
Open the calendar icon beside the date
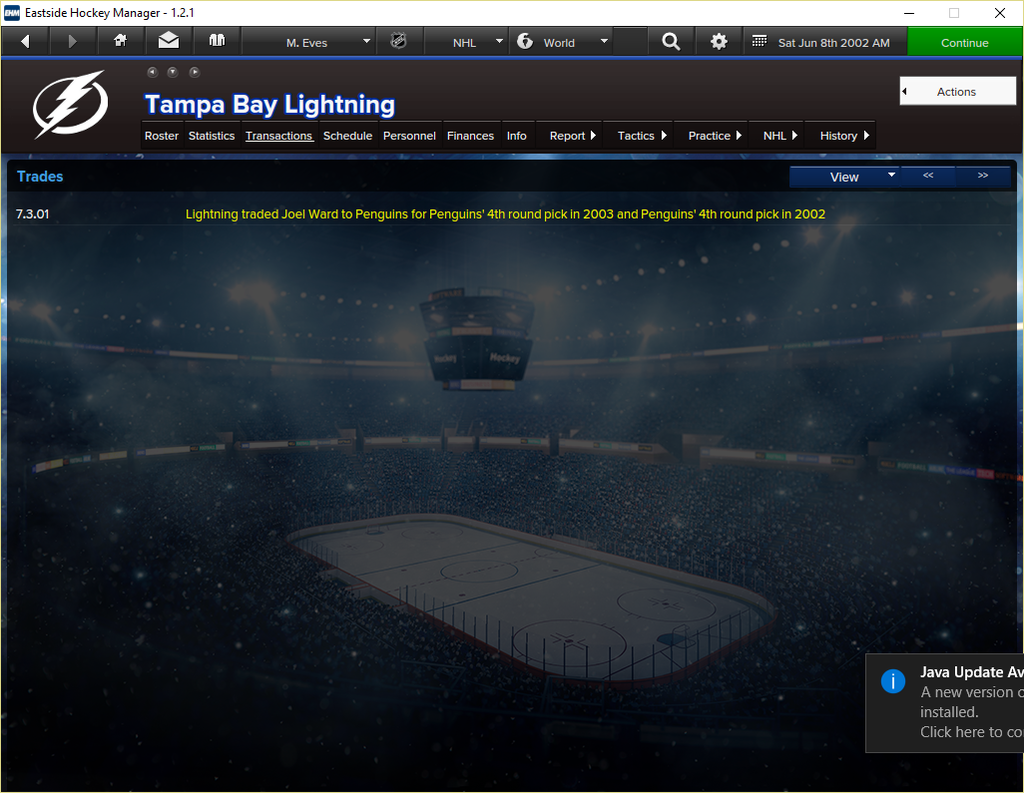click(759, 42)
